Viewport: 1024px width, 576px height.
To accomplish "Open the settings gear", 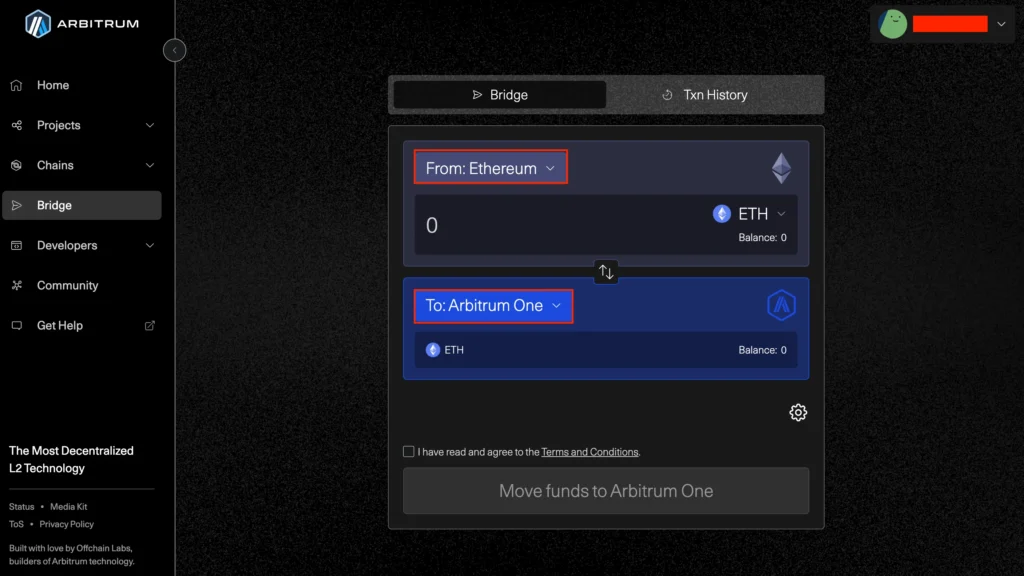I will (797, 412).
